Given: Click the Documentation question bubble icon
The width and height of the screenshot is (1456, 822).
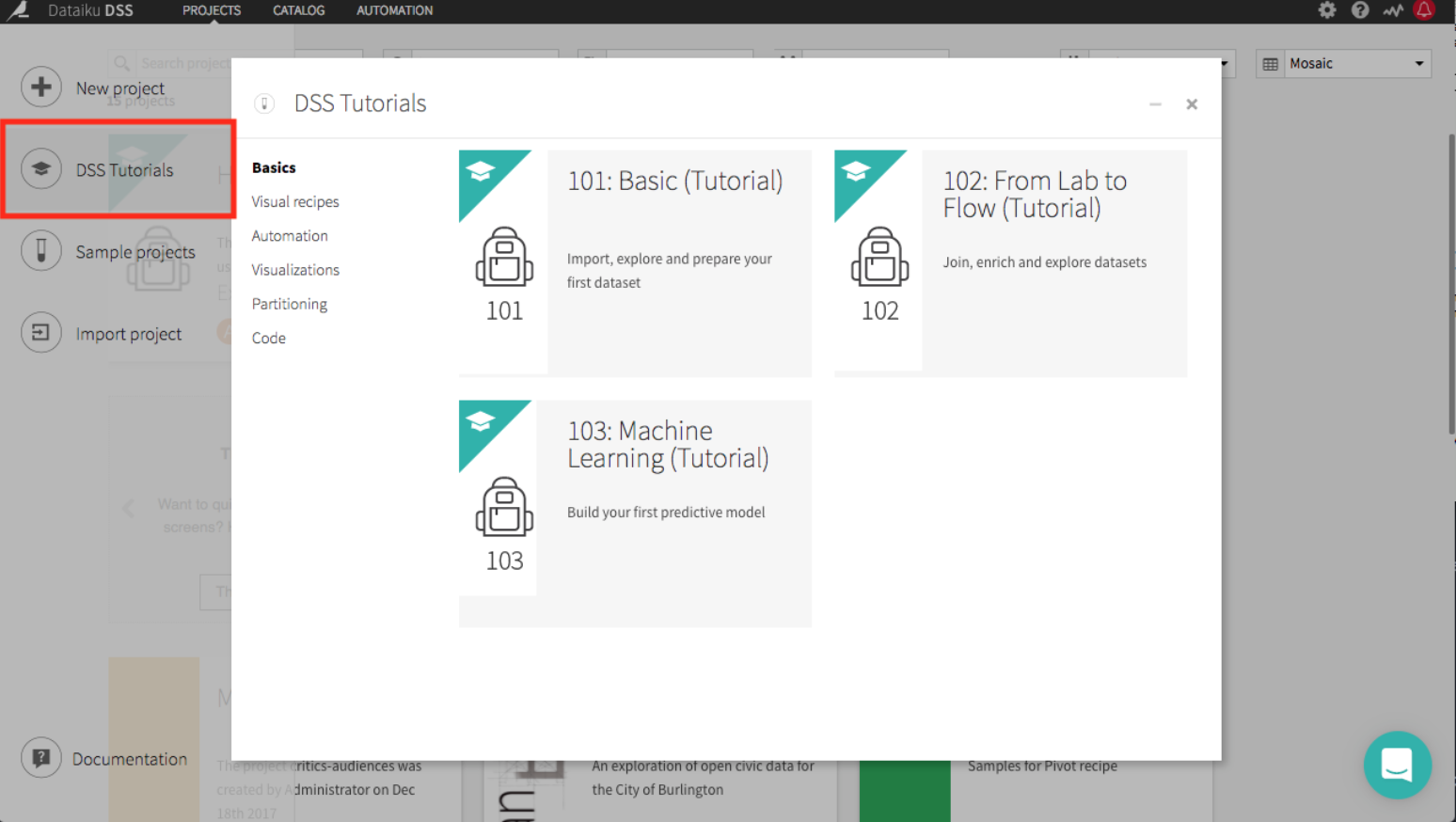Looking at the screenshot, I should tap(41, 758).
